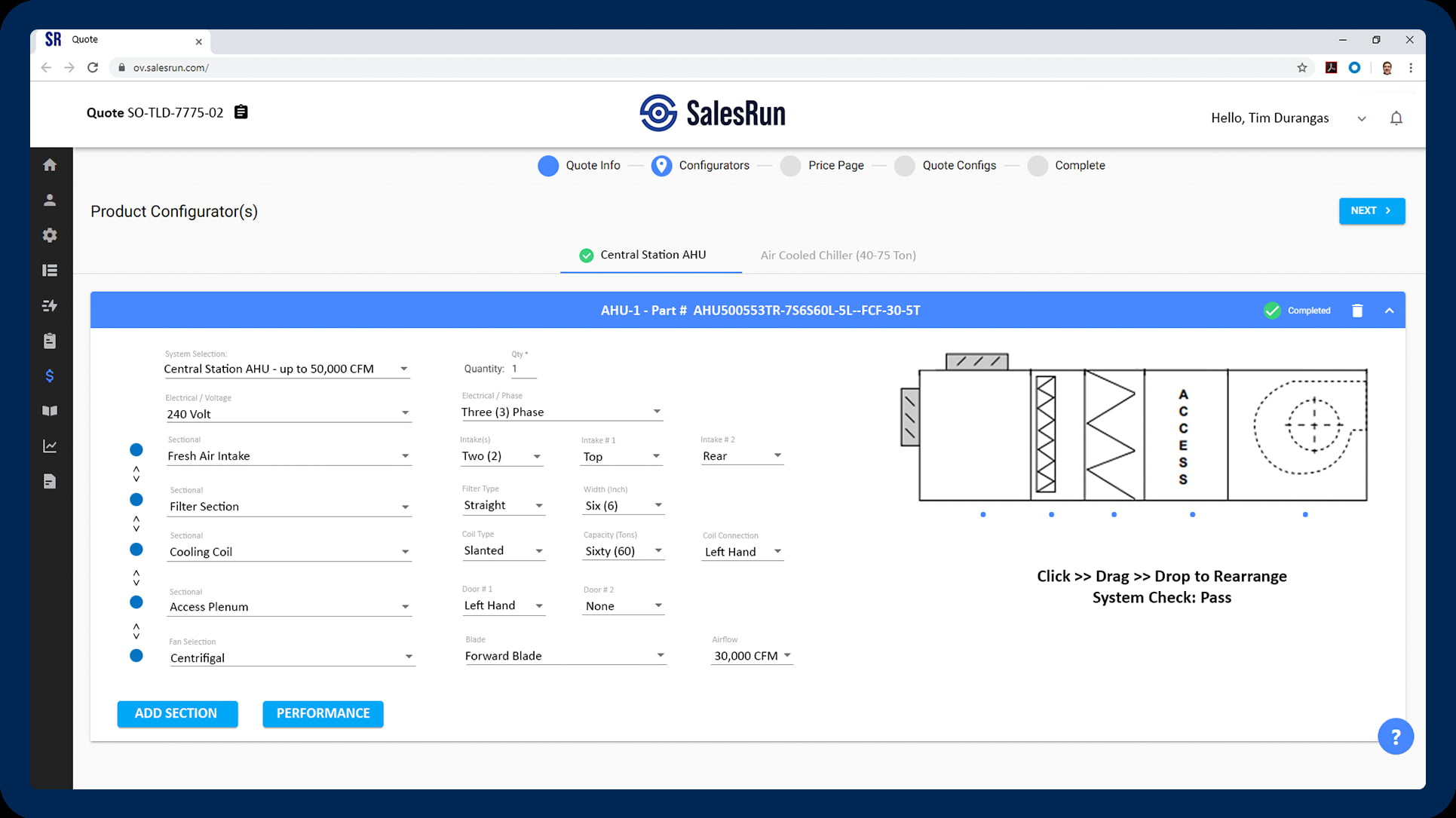
Task: Switch to Air Cooled Chiller tab
Action: coord(838,256)
